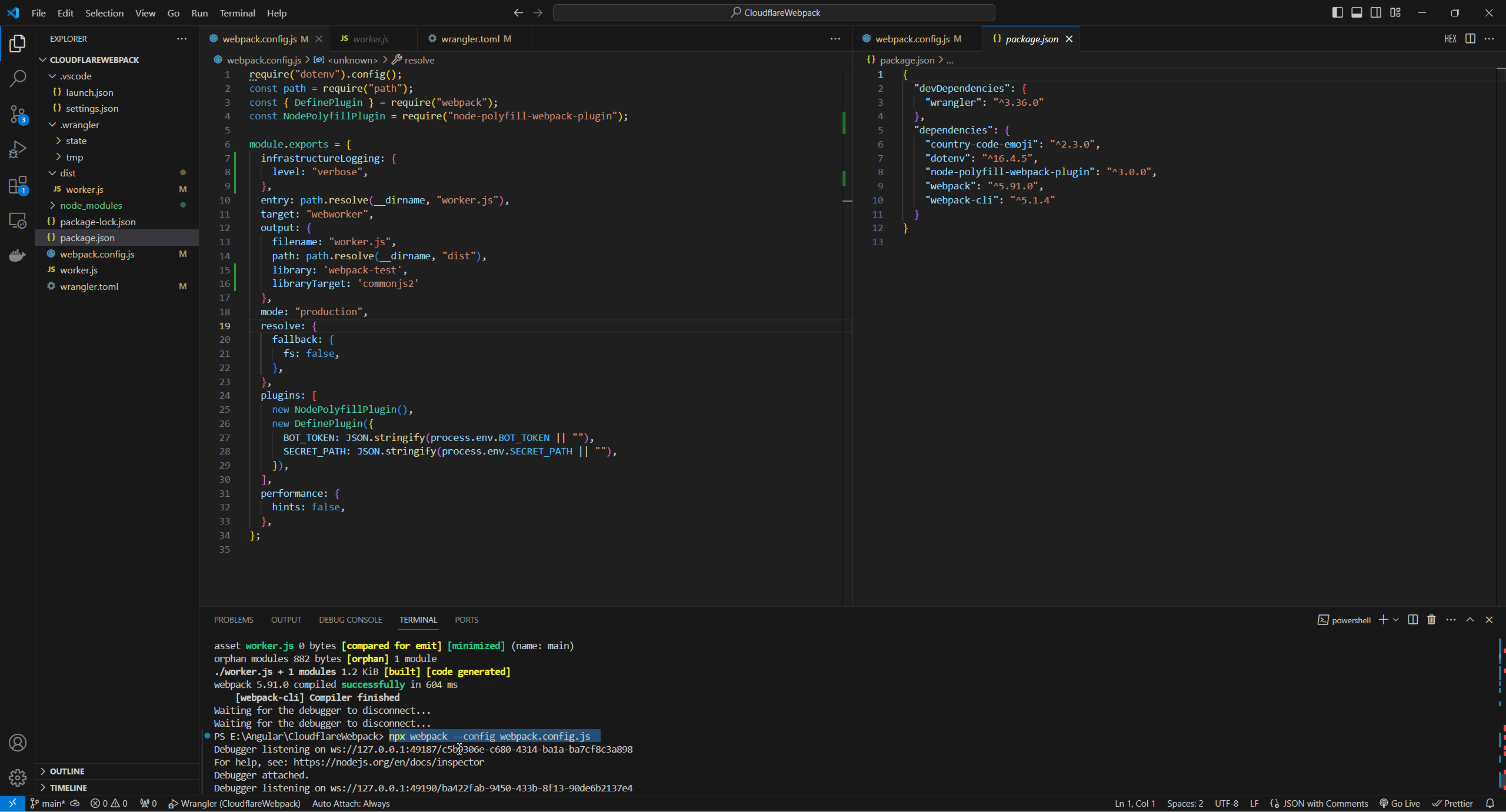Toggle secondary side bar visibility
The image size is (1506, 812).
coord(1376,12)
